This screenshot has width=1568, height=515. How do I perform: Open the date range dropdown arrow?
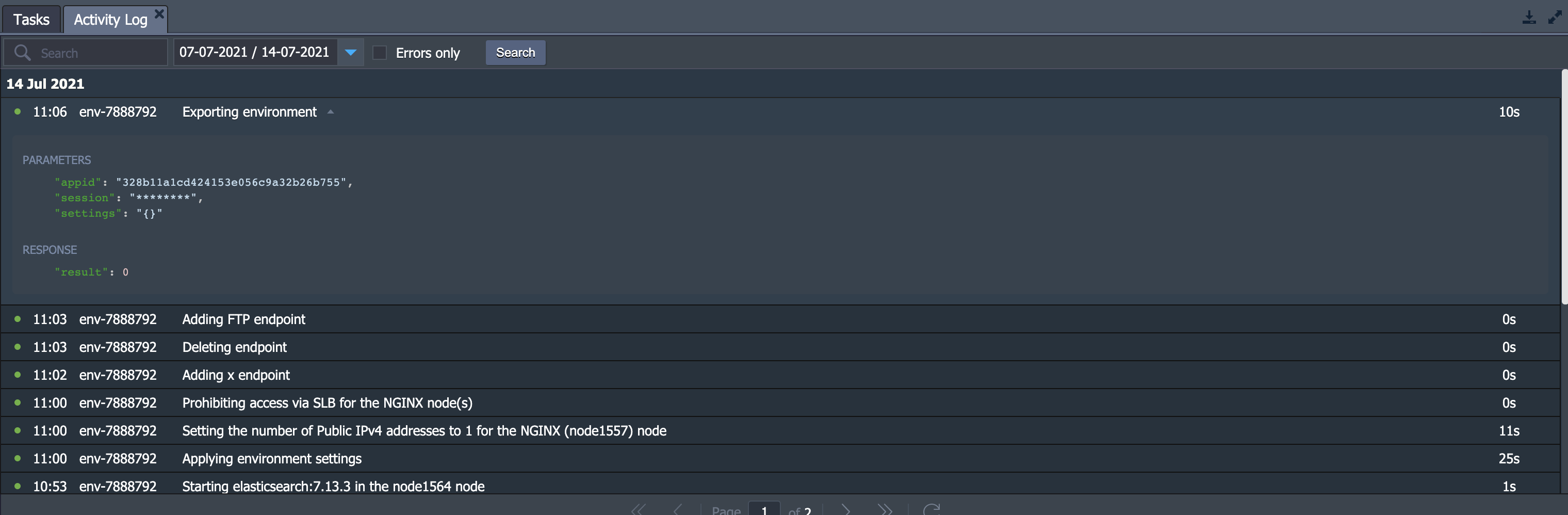tap(351, 52)
